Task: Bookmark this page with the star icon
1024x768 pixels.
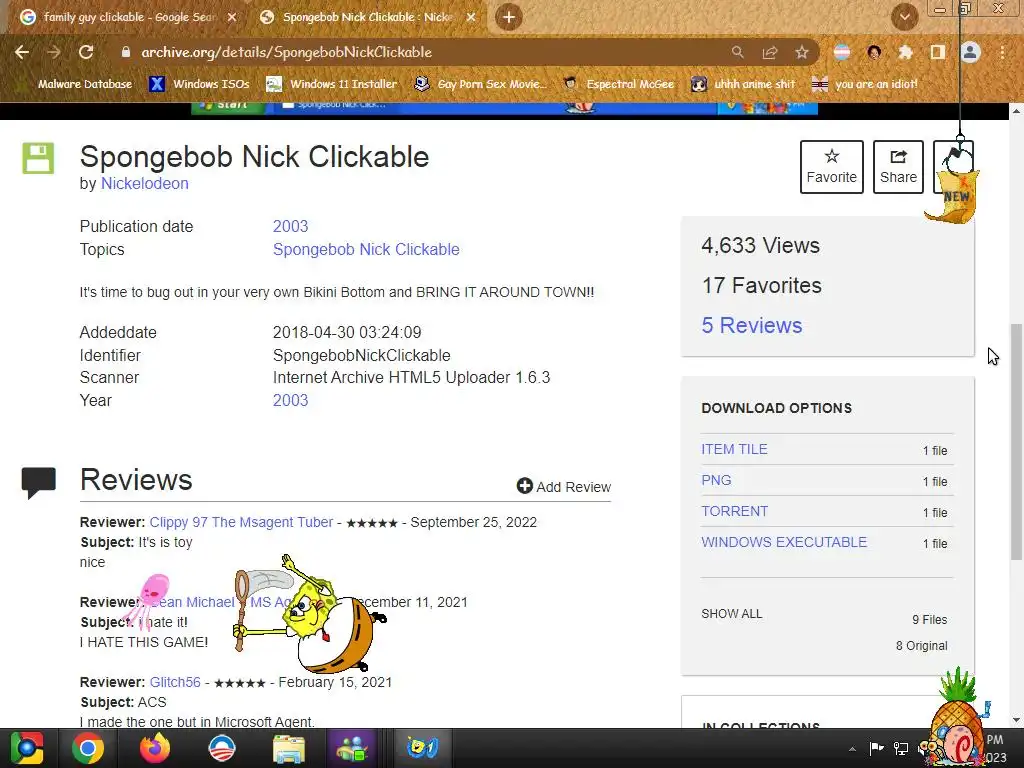Action: 802,52
